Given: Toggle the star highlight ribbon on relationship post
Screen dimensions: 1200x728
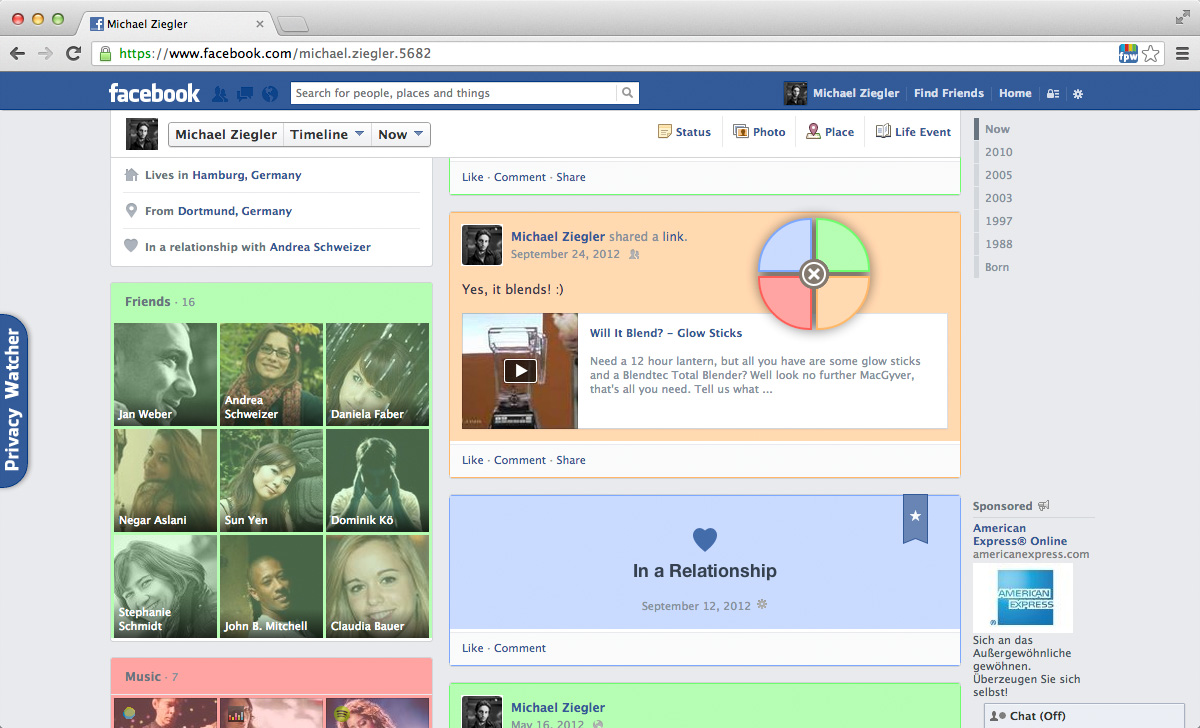Looking at the screenshot, I should (x=915, y=517).
